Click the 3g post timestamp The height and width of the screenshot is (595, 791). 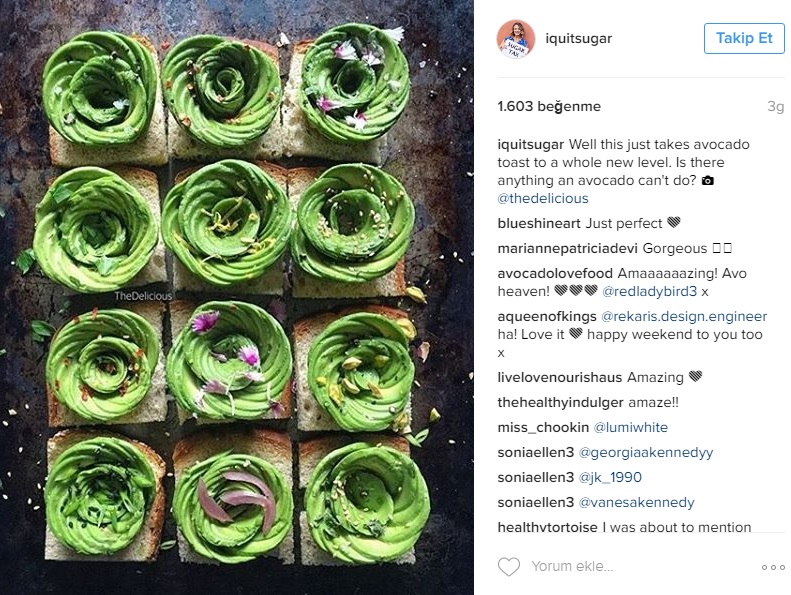pyautogui.click(x=775, y=106)
